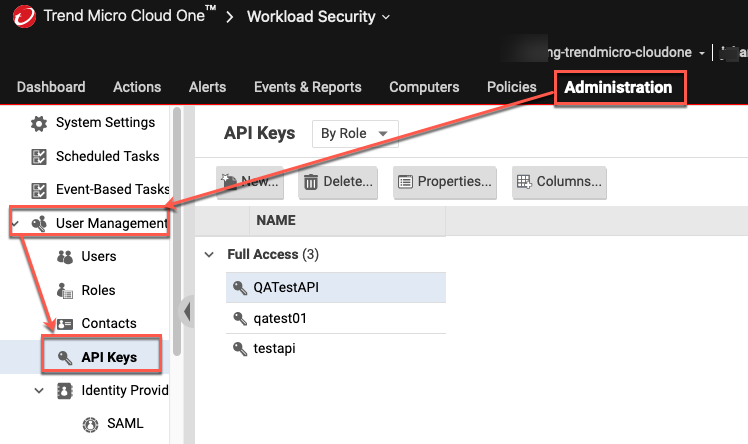Viewport: 748px width, 444px height.
Task: Click the Contacts card icon
Action: tap(66, 324)
